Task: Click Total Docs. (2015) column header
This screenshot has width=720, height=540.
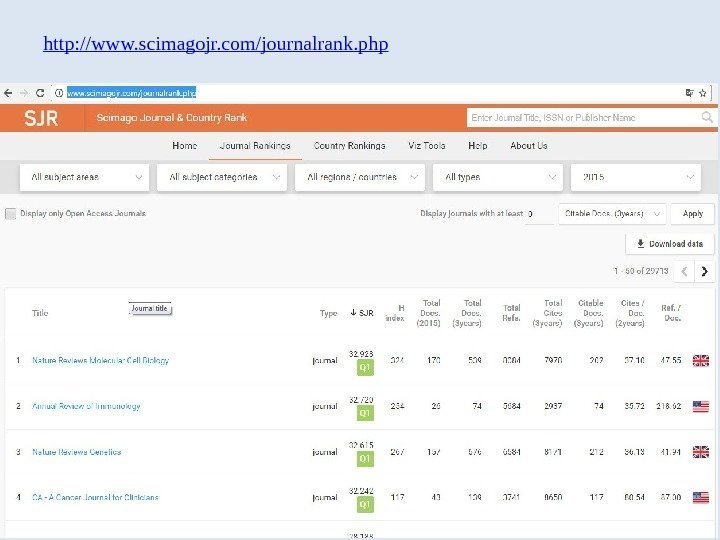Action: pos(428,313)
